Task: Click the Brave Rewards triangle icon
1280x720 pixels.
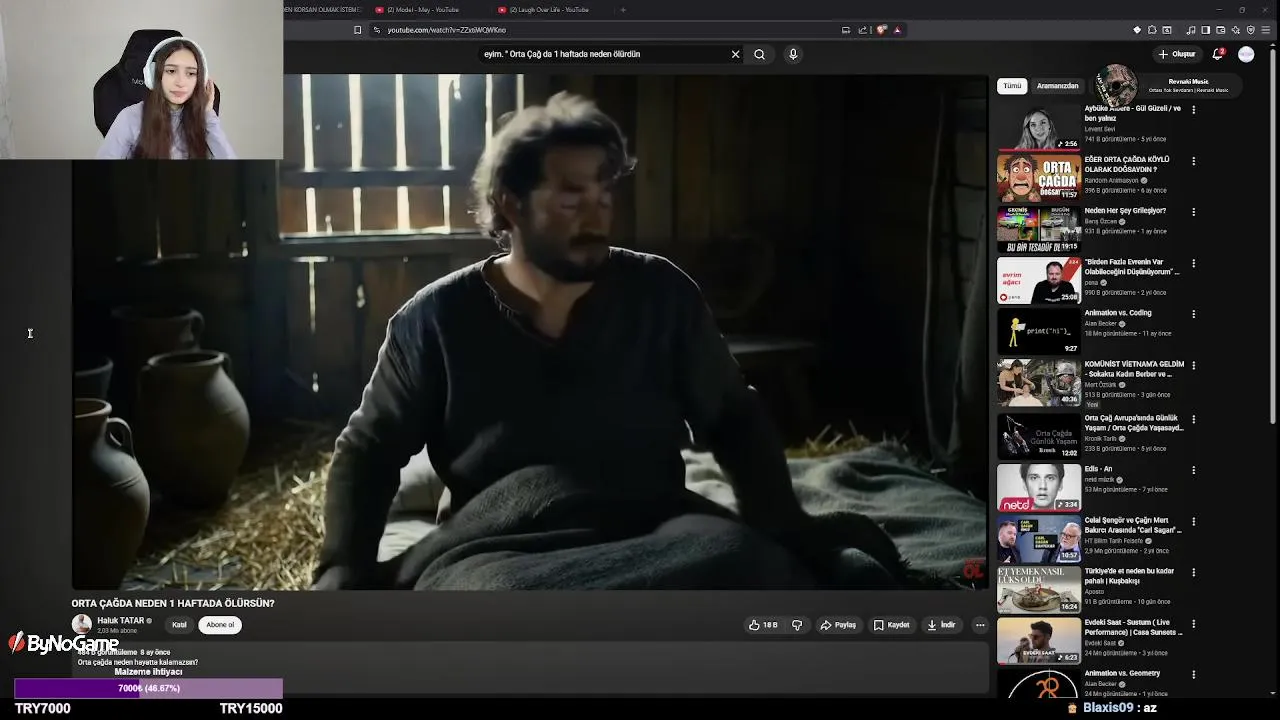Action: [897, 30]
